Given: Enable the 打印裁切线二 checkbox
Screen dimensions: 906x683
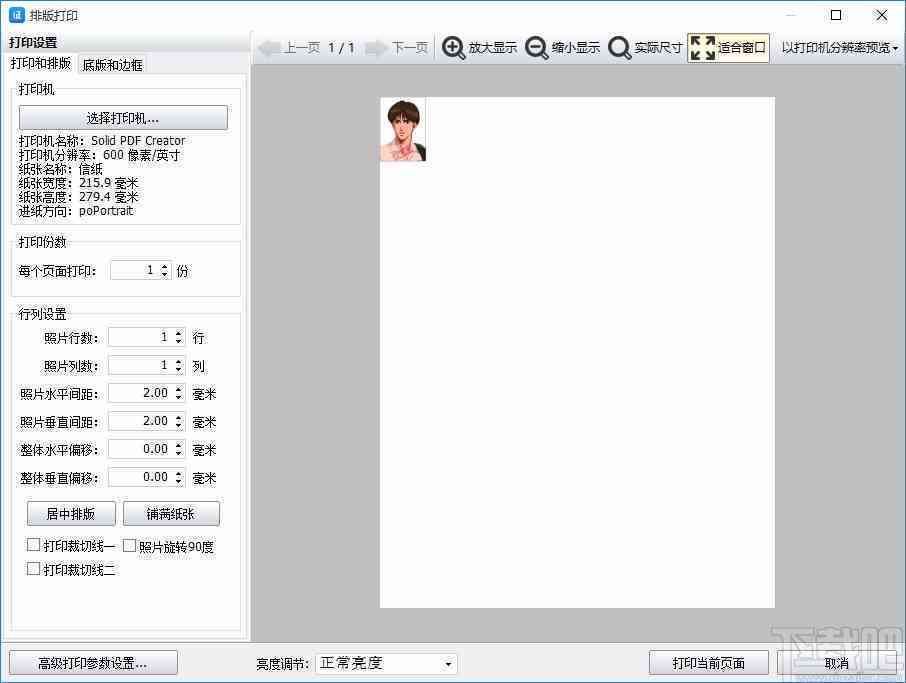Looking at the screenshot, I should click(34, 569).
